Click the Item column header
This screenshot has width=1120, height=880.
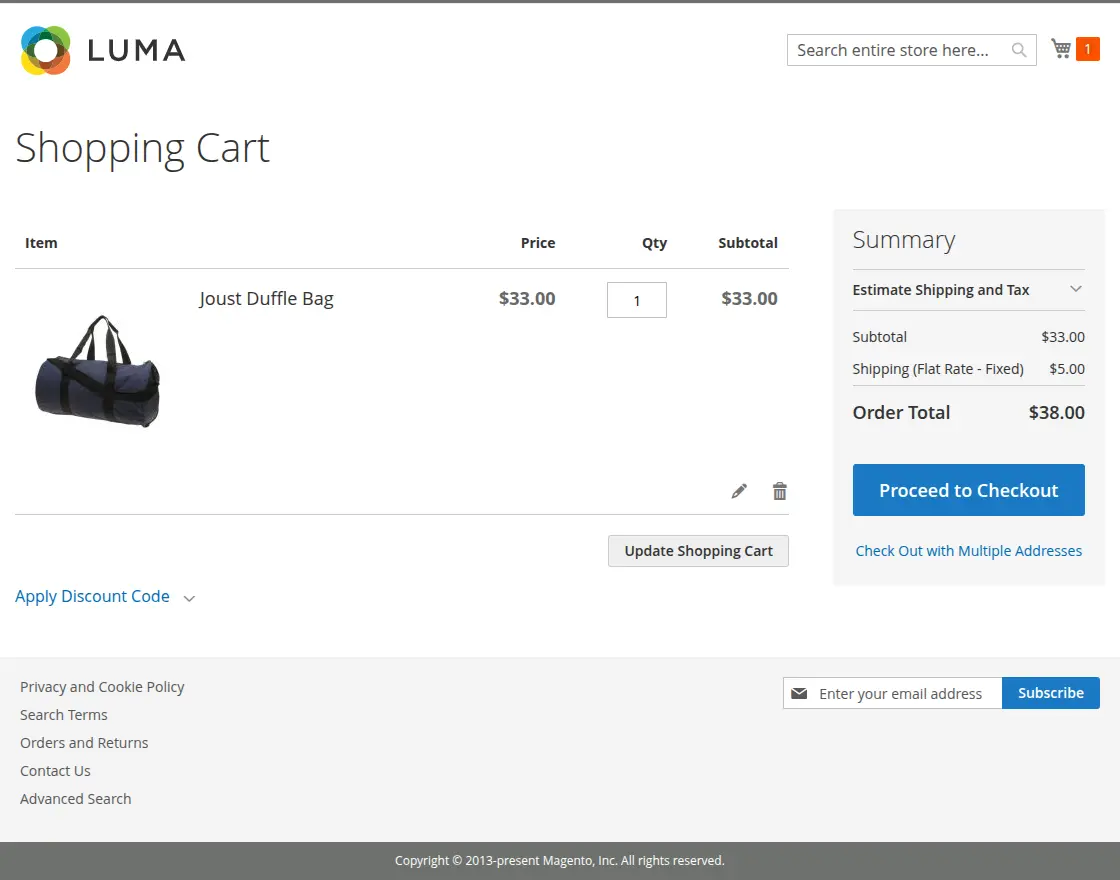click(x=41, y=243)
